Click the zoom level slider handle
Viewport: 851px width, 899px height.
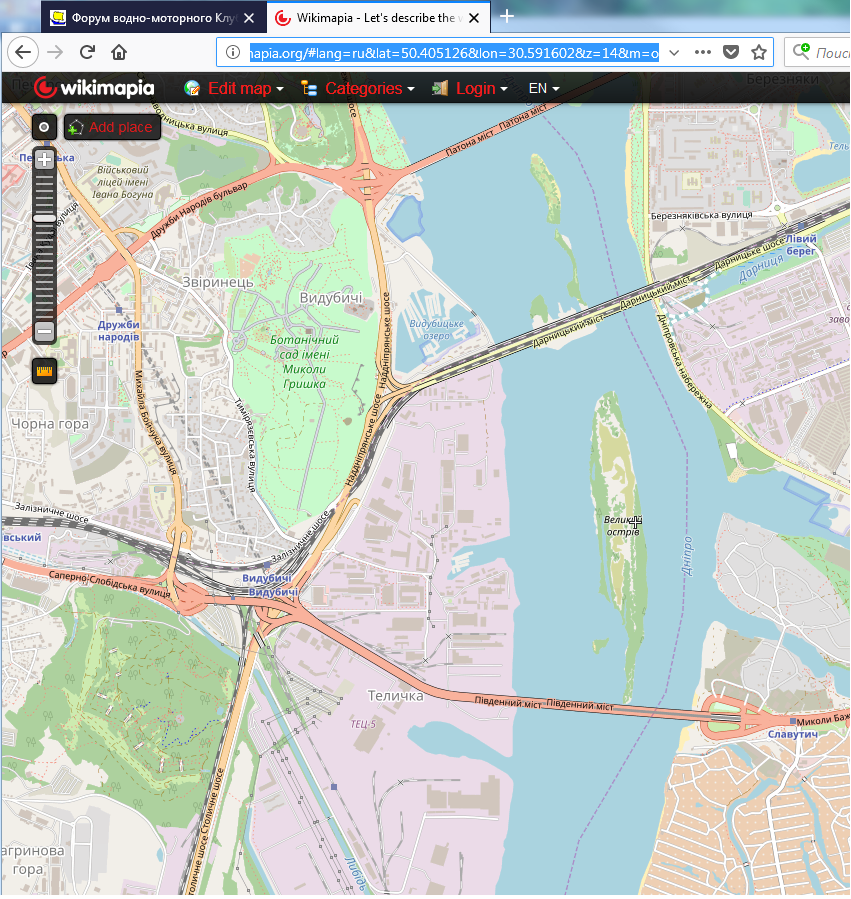(44, 217)
